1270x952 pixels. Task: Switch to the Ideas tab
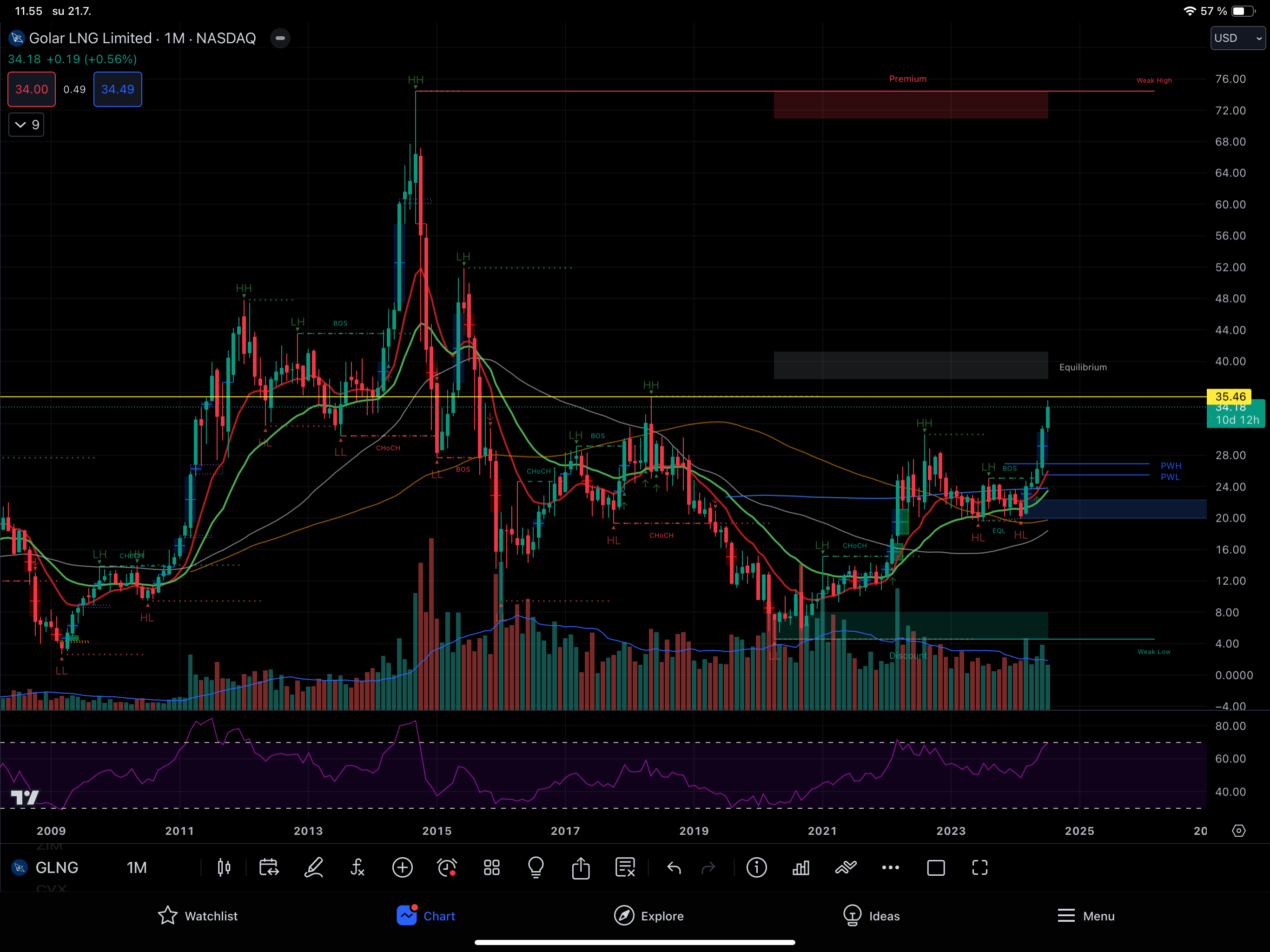coord(872,916)
